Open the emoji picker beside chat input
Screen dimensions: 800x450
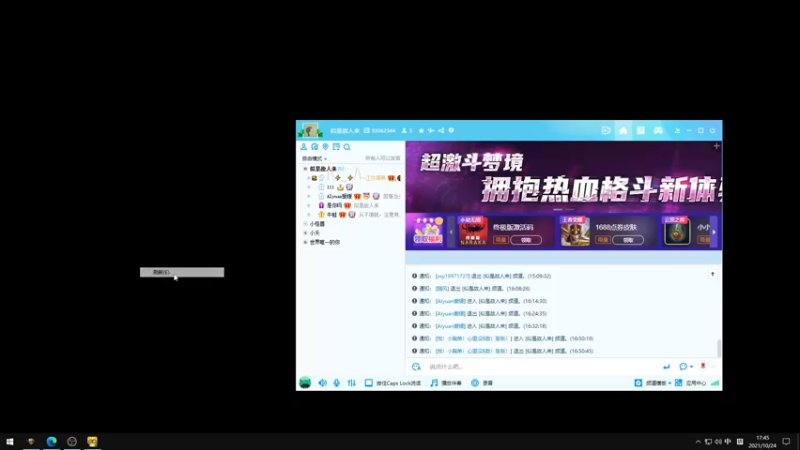pyautogui.click(x=416, y=366)
